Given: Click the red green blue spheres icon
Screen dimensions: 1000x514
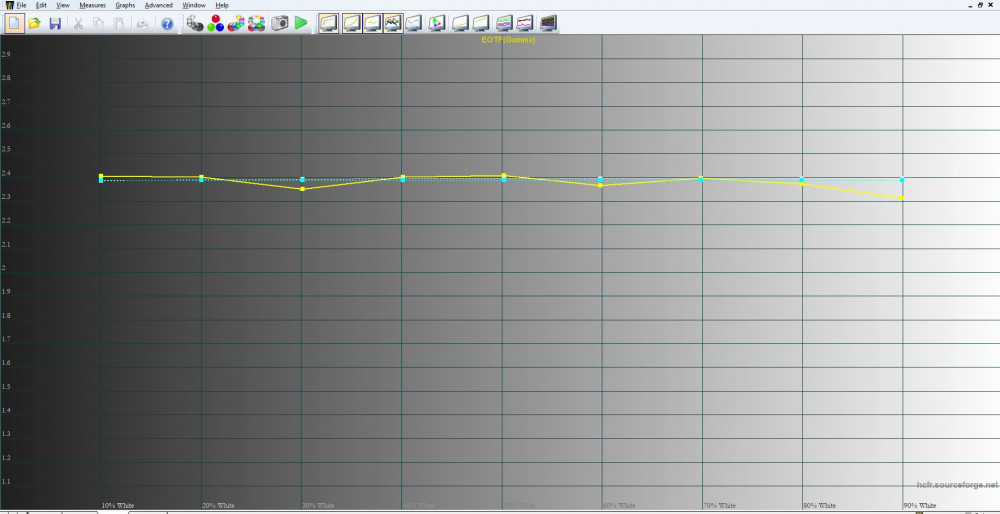Looking at the screenshot, I should click(x=215, y=22).
